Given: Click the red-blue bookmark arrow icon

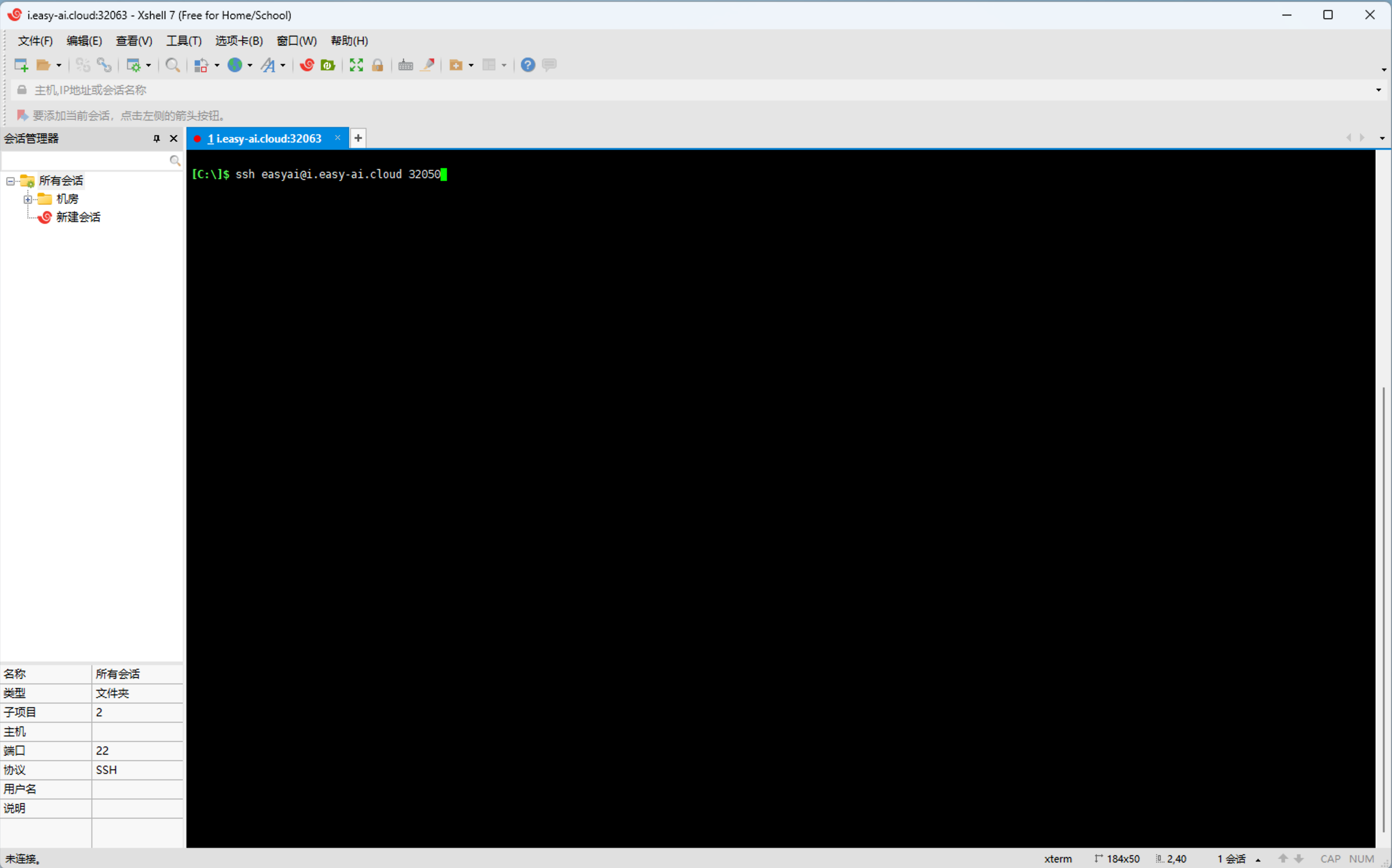Looking at the screenshot, I should [22, 116].
